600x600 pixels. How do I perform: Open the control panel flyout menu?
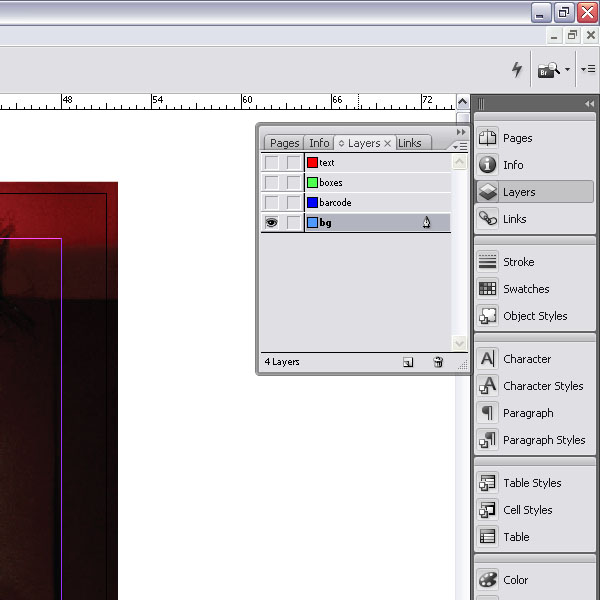pyautogui.click(x=588, y=69)
